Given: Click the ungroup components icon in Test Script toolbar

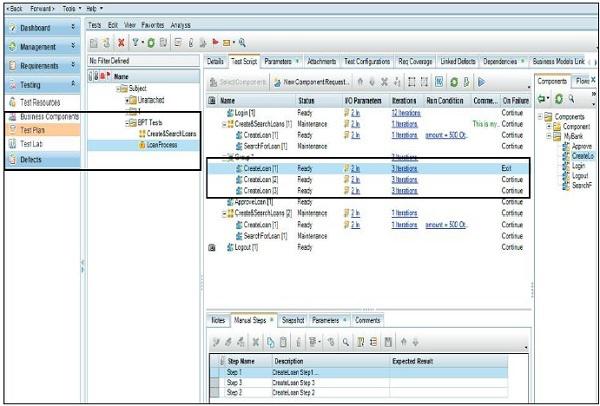Looking at the screenshot, I should coord(424,82).
